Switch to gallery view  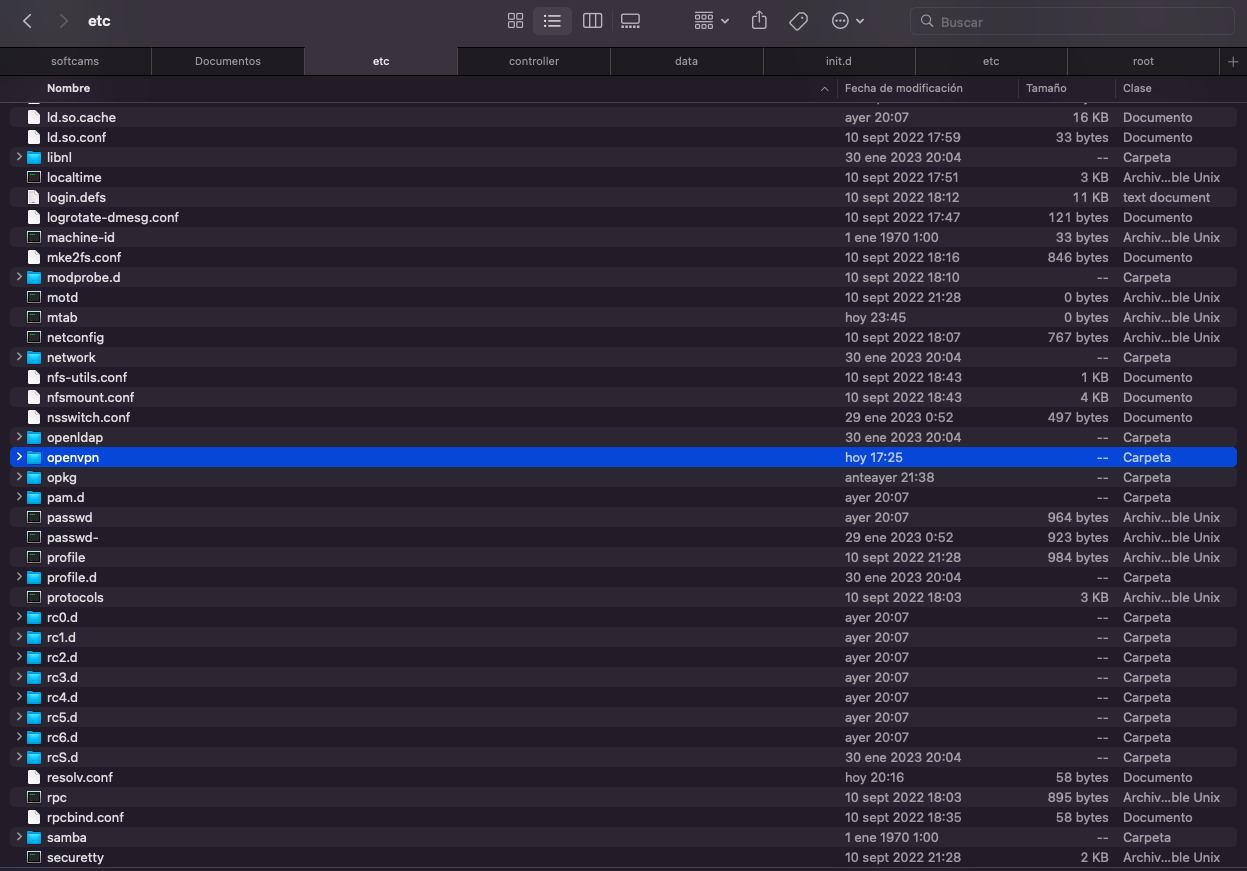coord(630,21)
